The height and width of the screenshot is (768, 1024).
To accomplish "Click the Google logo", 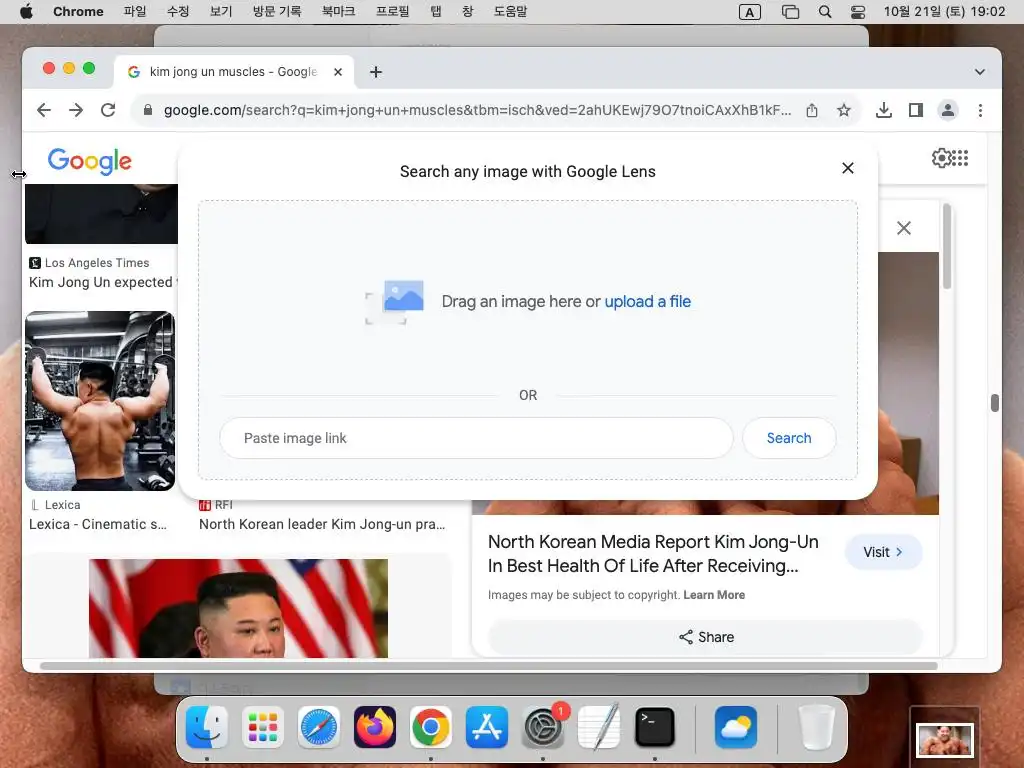I will [x=89, y=161].
